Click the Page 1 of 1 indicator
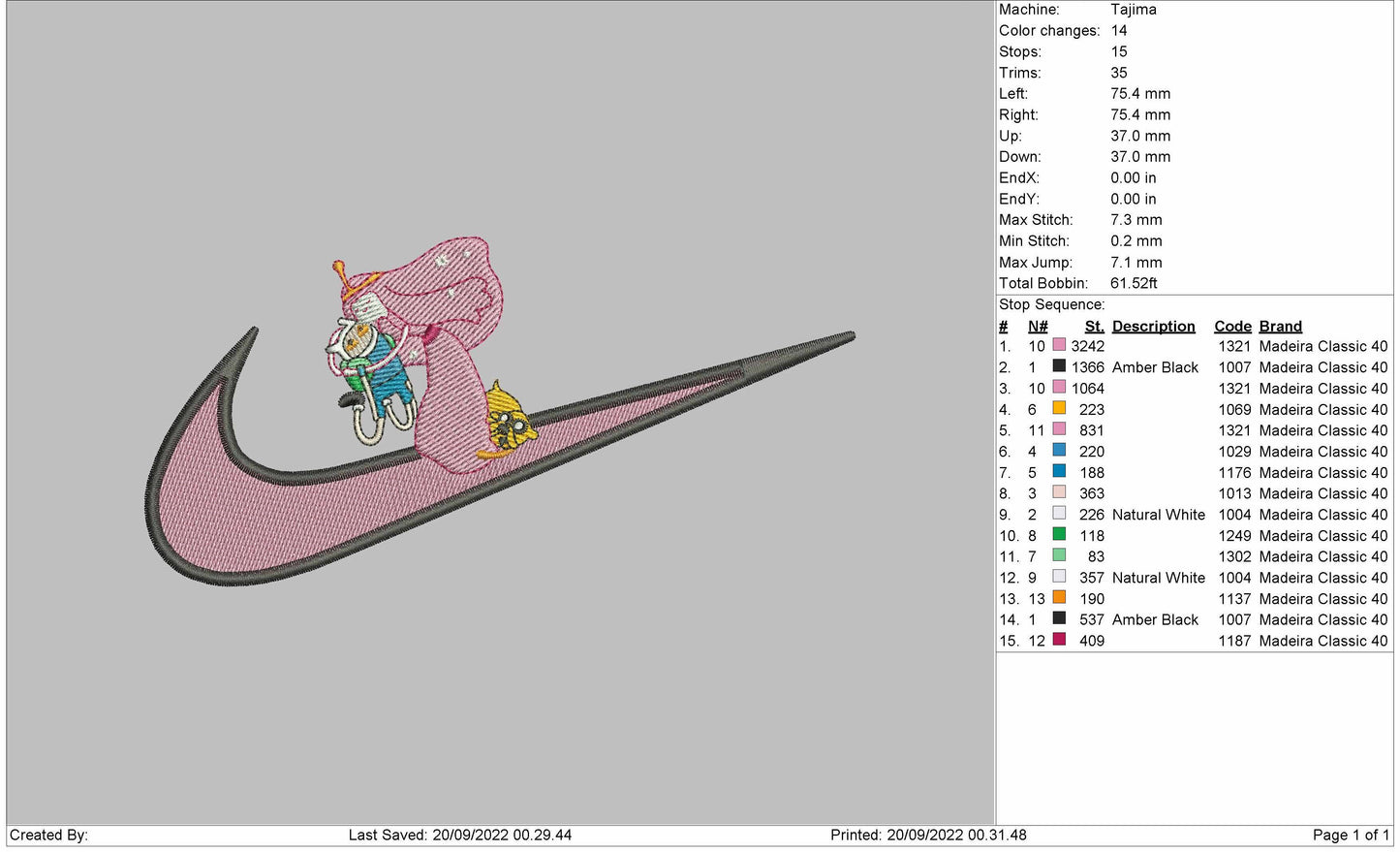This screenshot has height=852, width=1400. click(1351, 835)
